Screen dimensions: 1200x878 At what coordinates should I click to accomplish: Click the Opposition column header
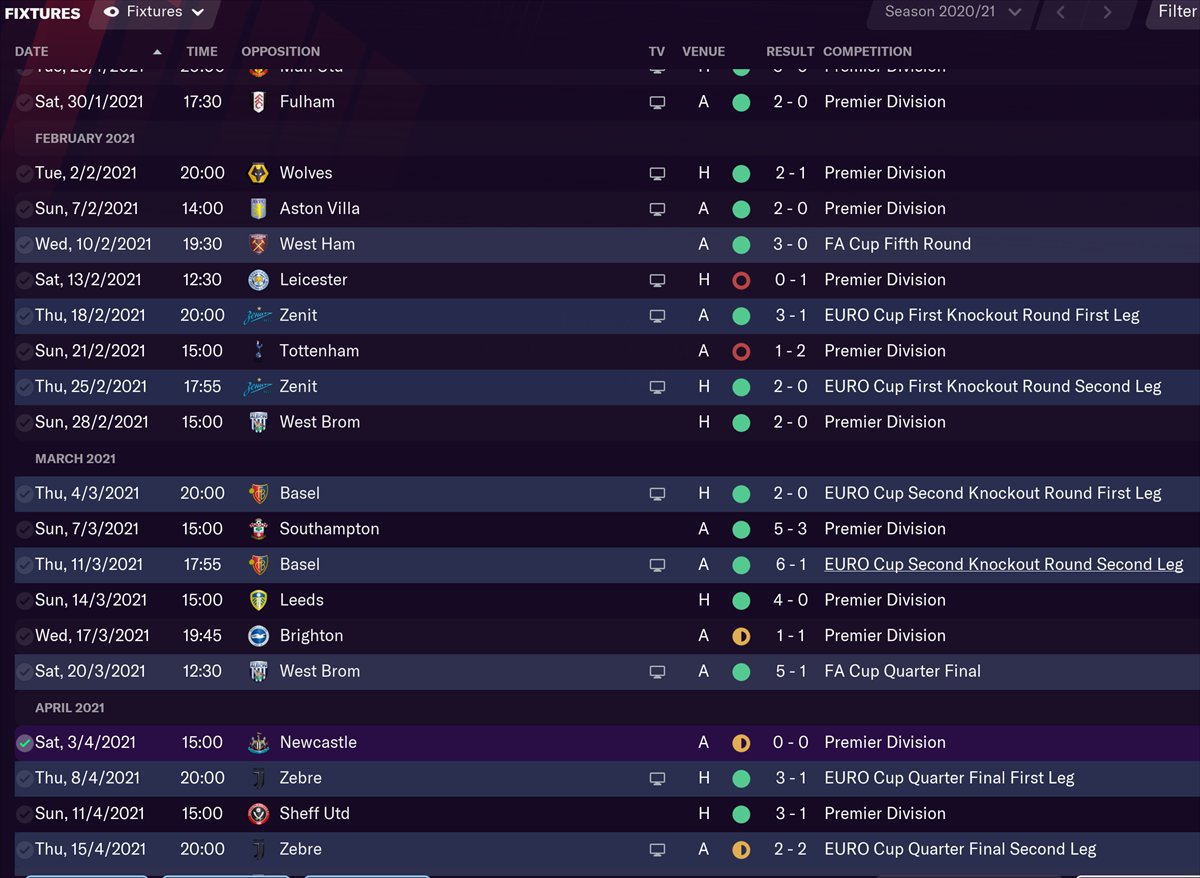(281, 52)
